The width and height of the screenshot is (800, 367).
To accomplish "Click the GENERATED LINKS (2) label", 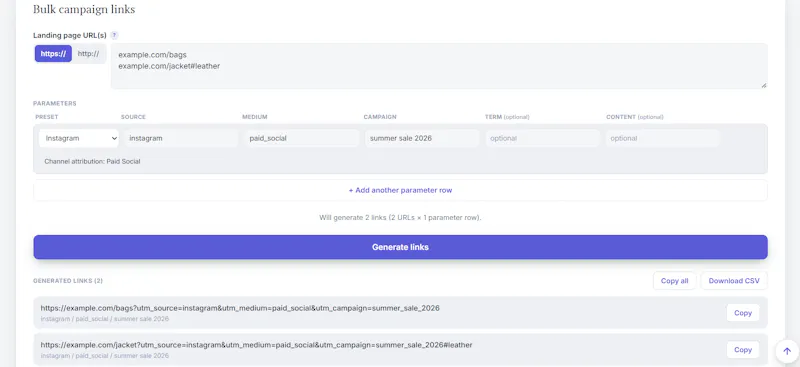I will [x=68, y=281].
